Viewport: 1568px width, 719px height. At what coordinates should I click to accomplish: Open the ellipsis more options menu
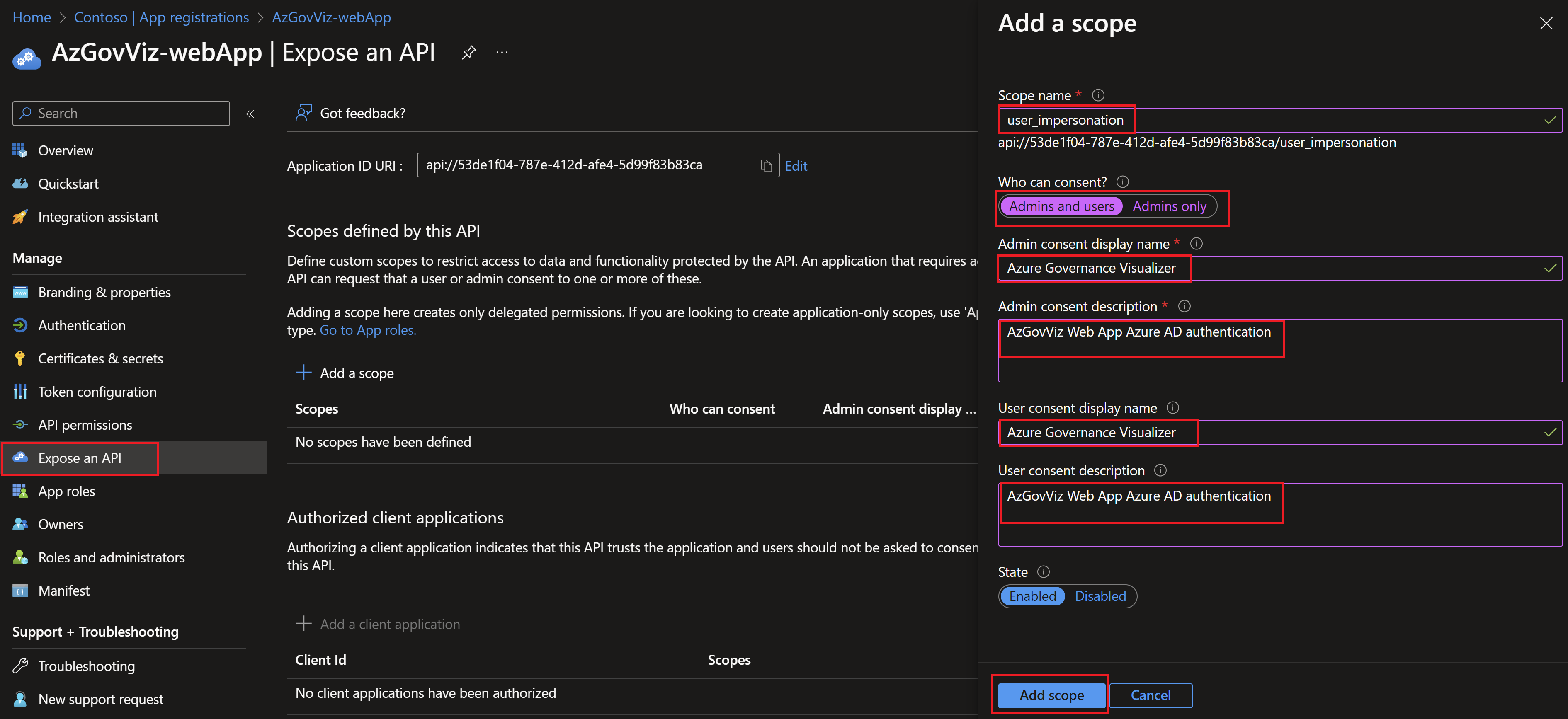(x=502, y=53)
